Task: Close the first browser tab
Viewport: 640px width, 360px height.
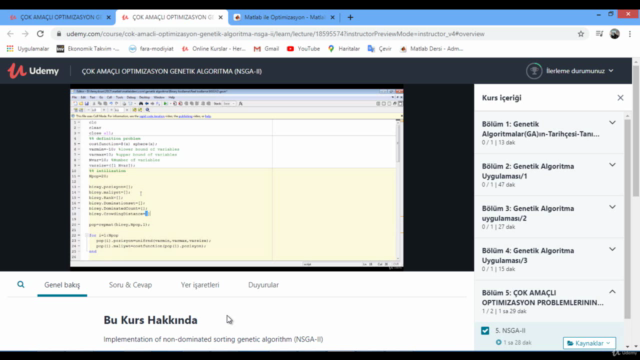Action: tap(109, 17)
